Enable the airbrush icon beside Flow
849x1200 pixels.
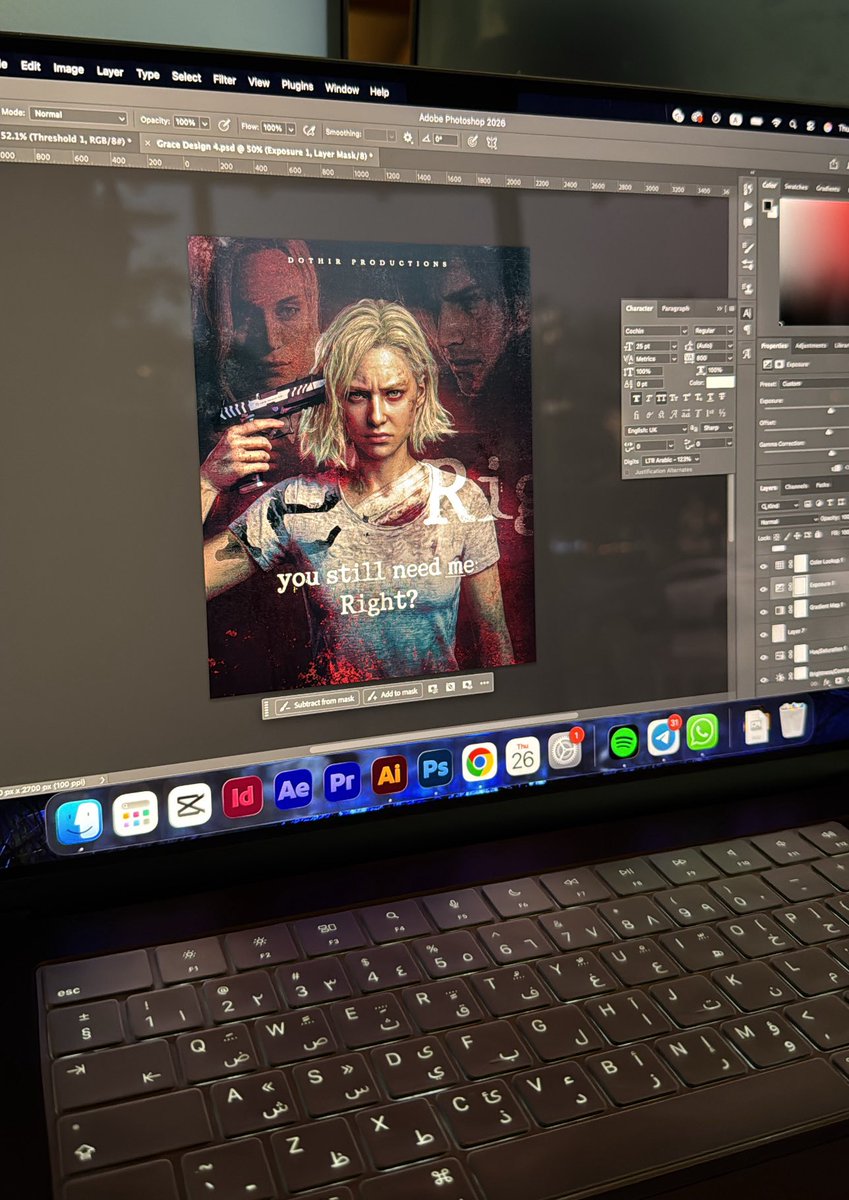309,130
